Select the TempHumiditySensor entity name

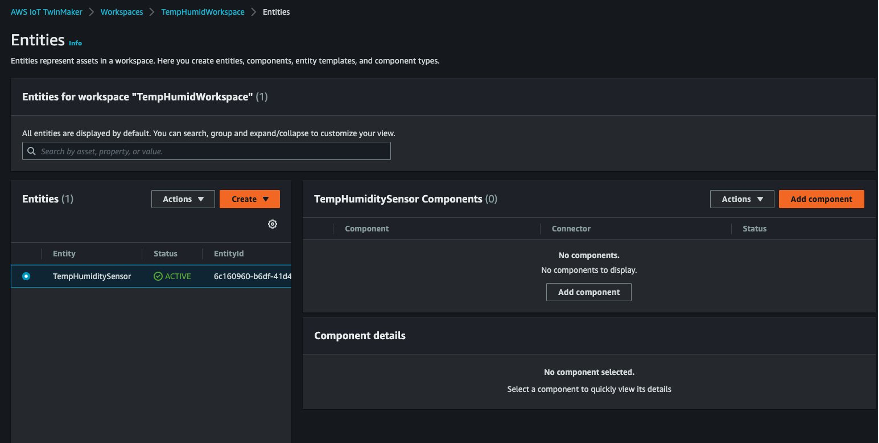(x=92, y=276)
